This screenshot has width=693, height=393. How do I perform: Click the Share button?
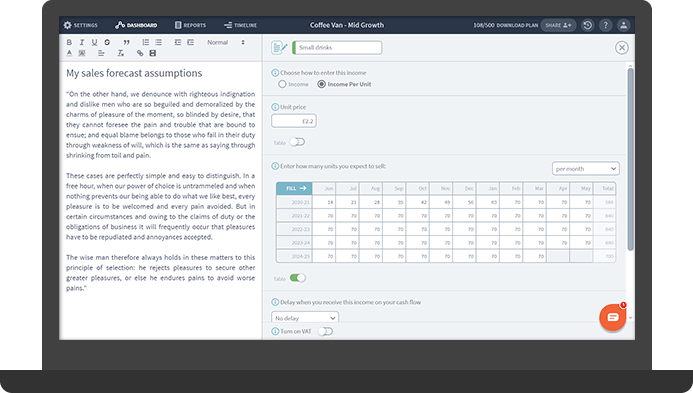558,25
